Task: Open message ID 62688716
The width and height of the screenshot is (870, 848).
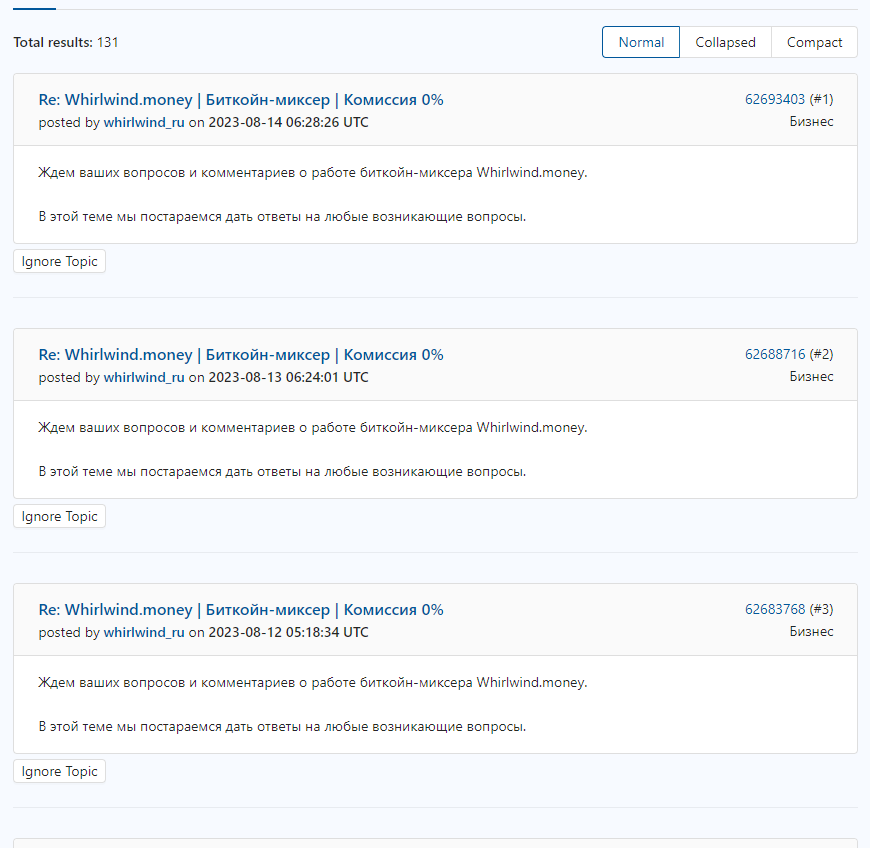Action: tap(775, 354)
